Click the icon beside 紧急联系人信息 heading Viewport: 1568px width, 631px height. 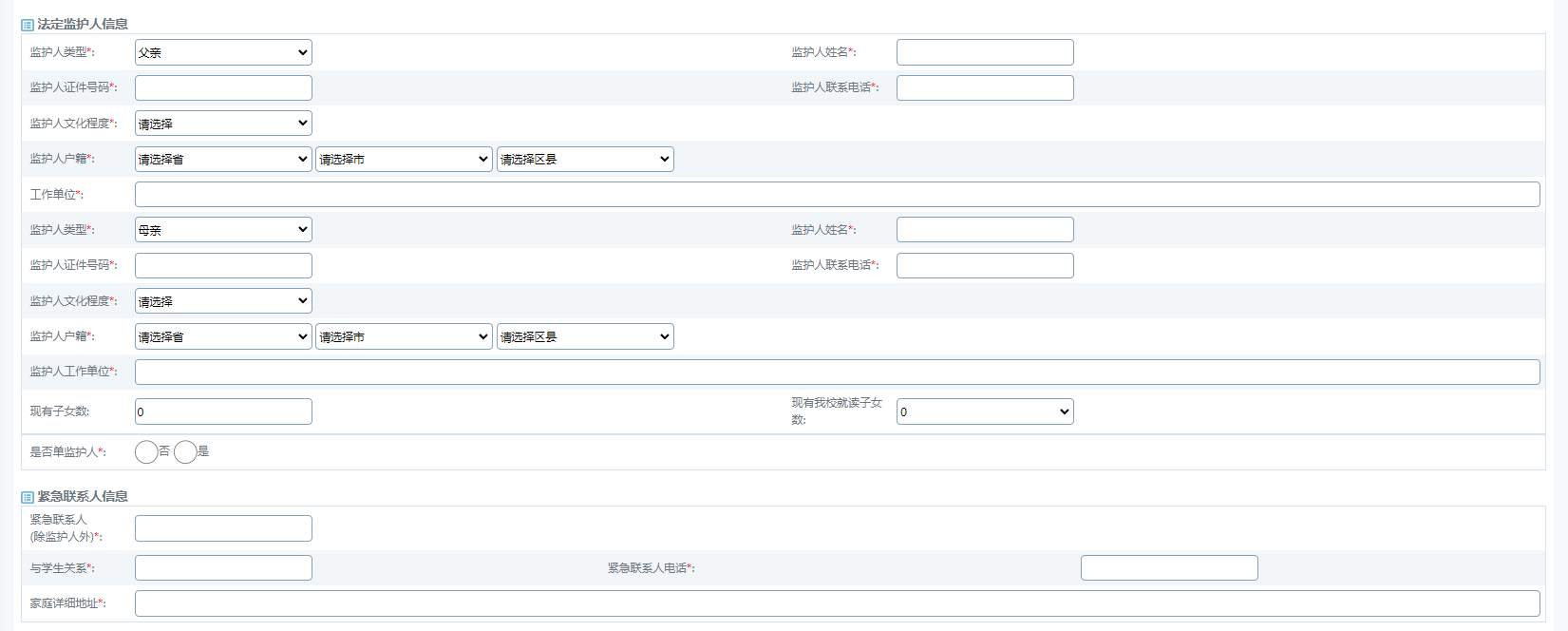[x=28, y=497]
